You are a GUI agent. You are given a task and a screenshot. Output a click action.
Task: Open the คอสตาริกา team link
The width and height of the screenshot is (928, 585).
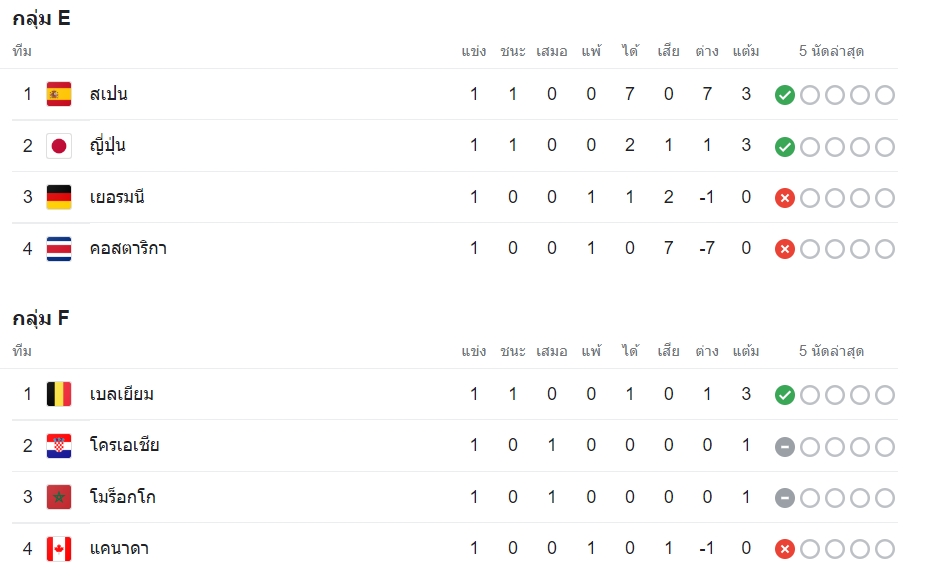pos(128,248)
